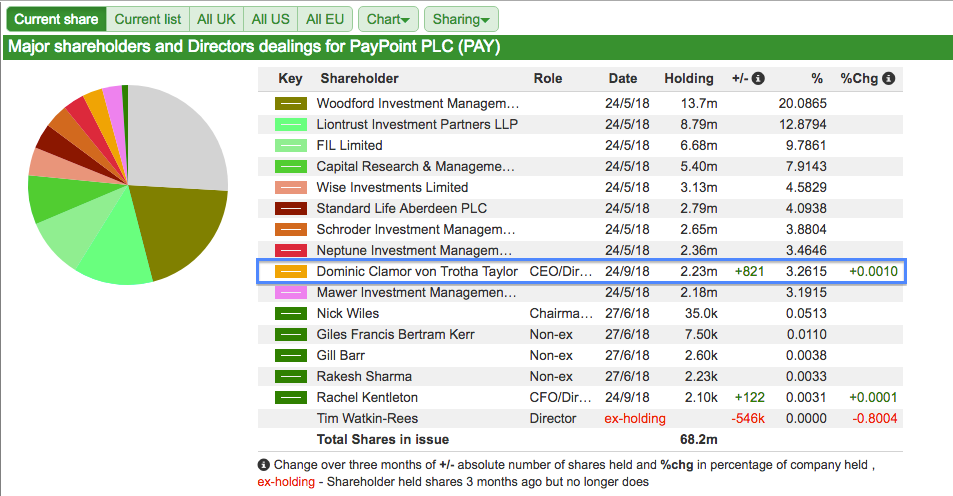Select Mawer Investment Managemen… name
This screenshot has height=496, width=953.
coord(416,292)
